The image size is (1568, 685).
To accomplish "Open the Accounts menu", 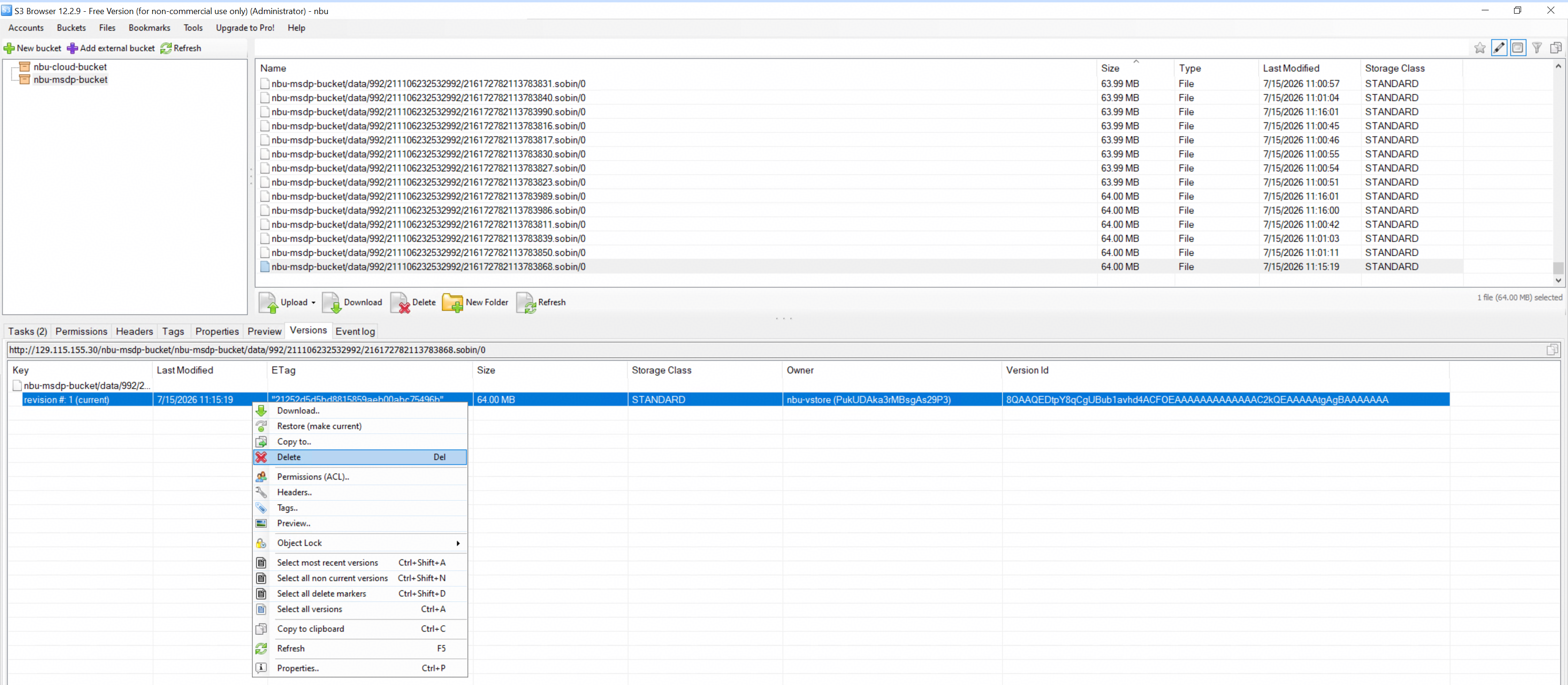I will pyautogui.click(x=25, y=28).
